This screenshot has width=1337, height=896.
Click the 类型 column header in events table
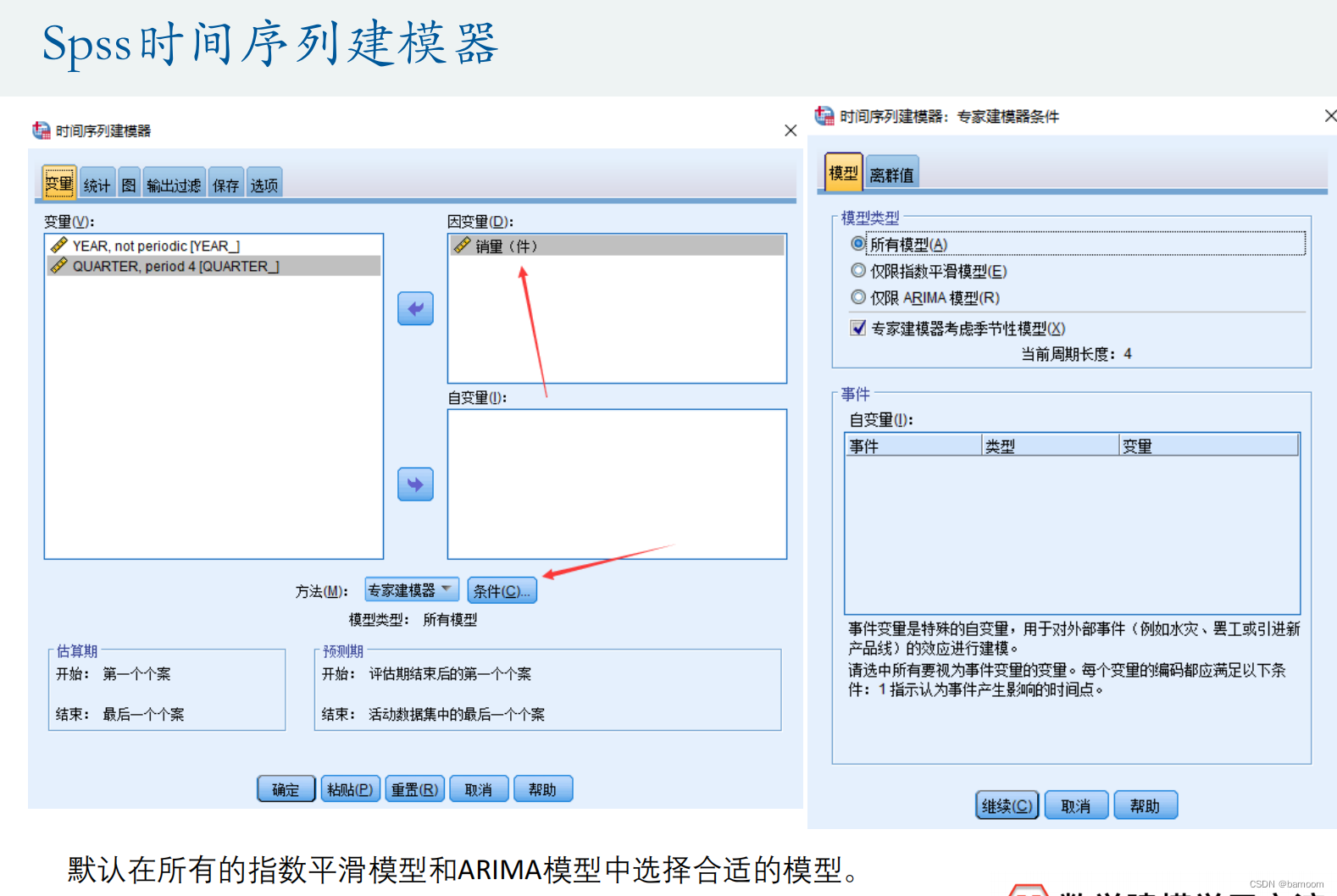tap(1051, 445)
